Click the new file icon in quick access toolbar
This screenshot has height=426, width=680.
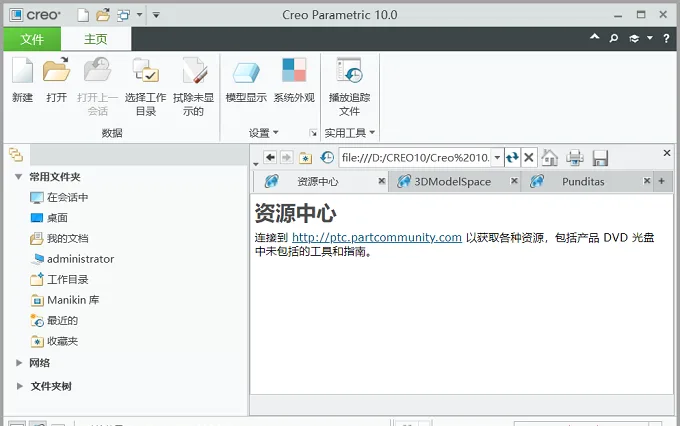83,15
